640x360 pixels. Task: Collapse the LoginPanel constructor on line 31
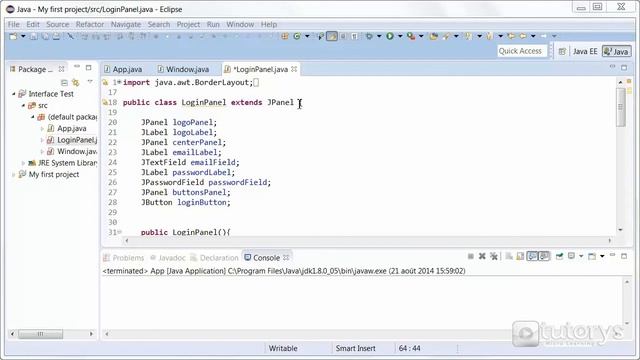tap(120, 232)
